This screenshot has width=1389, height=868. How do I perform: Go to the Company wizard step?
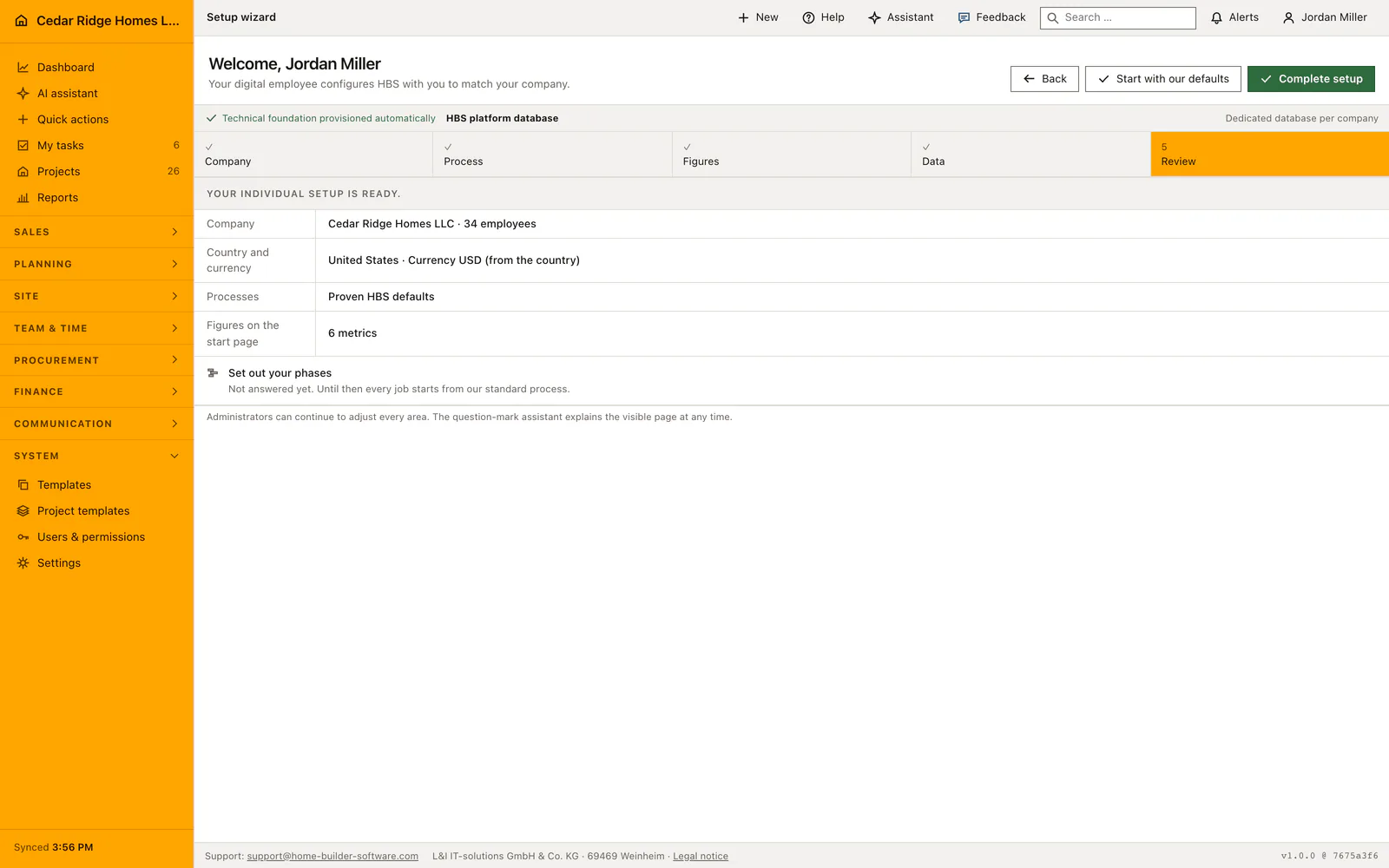313,155
